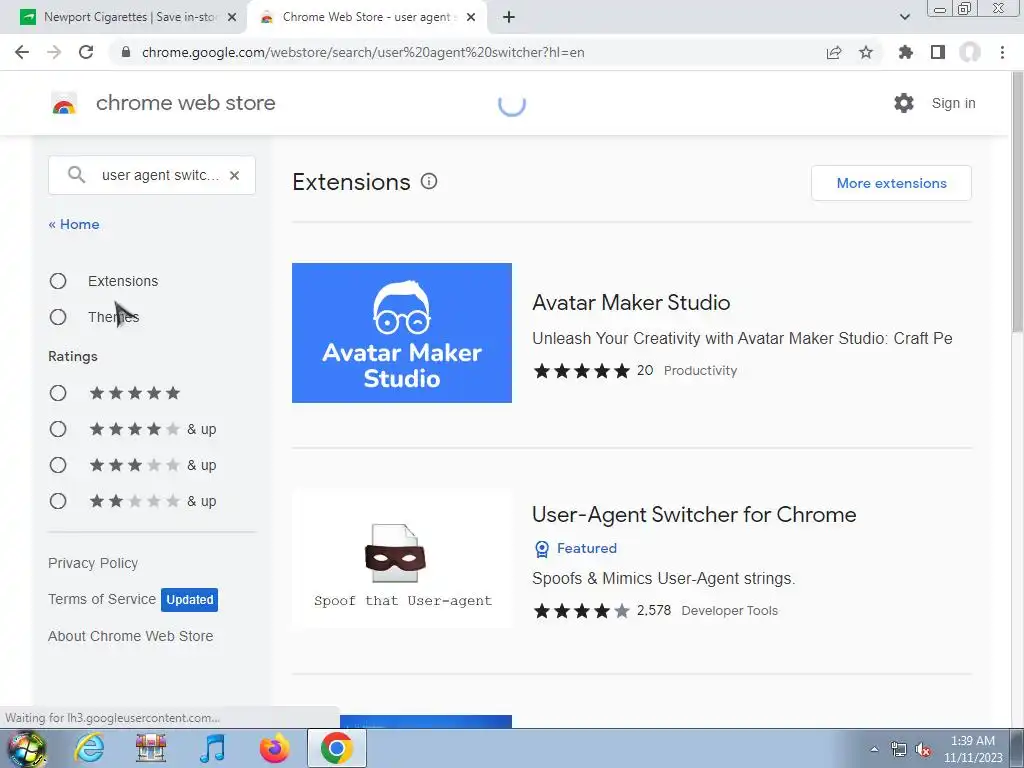The width and height of the screenshot is (1024, 768).
Task: Filter by four stars & up
Action: (x=58, y=429)
